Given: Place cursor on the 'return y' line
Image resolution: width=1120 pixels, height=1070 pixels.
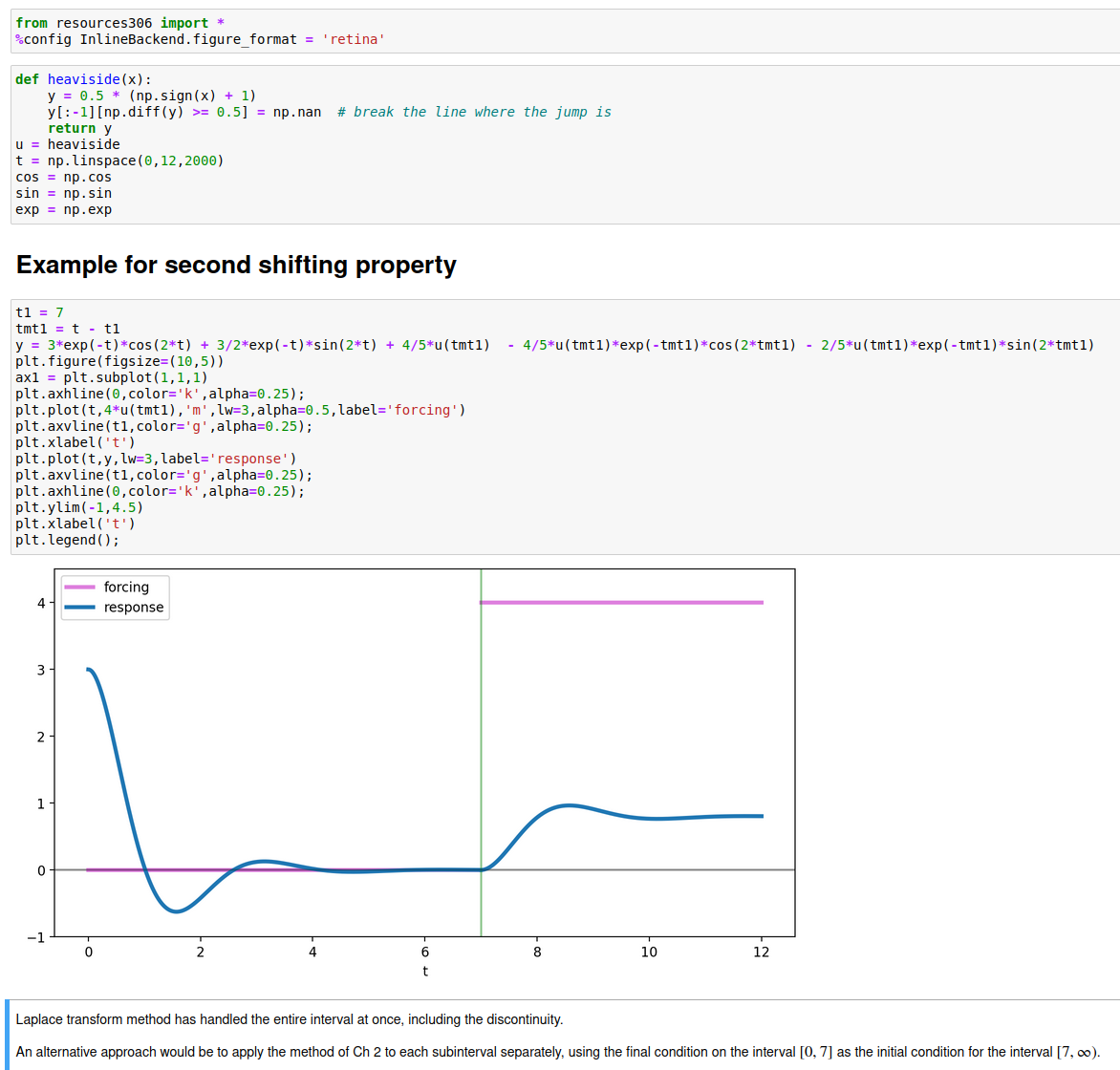Looking at the screenshot, I should pyautogui.click(x=79, y=129).
